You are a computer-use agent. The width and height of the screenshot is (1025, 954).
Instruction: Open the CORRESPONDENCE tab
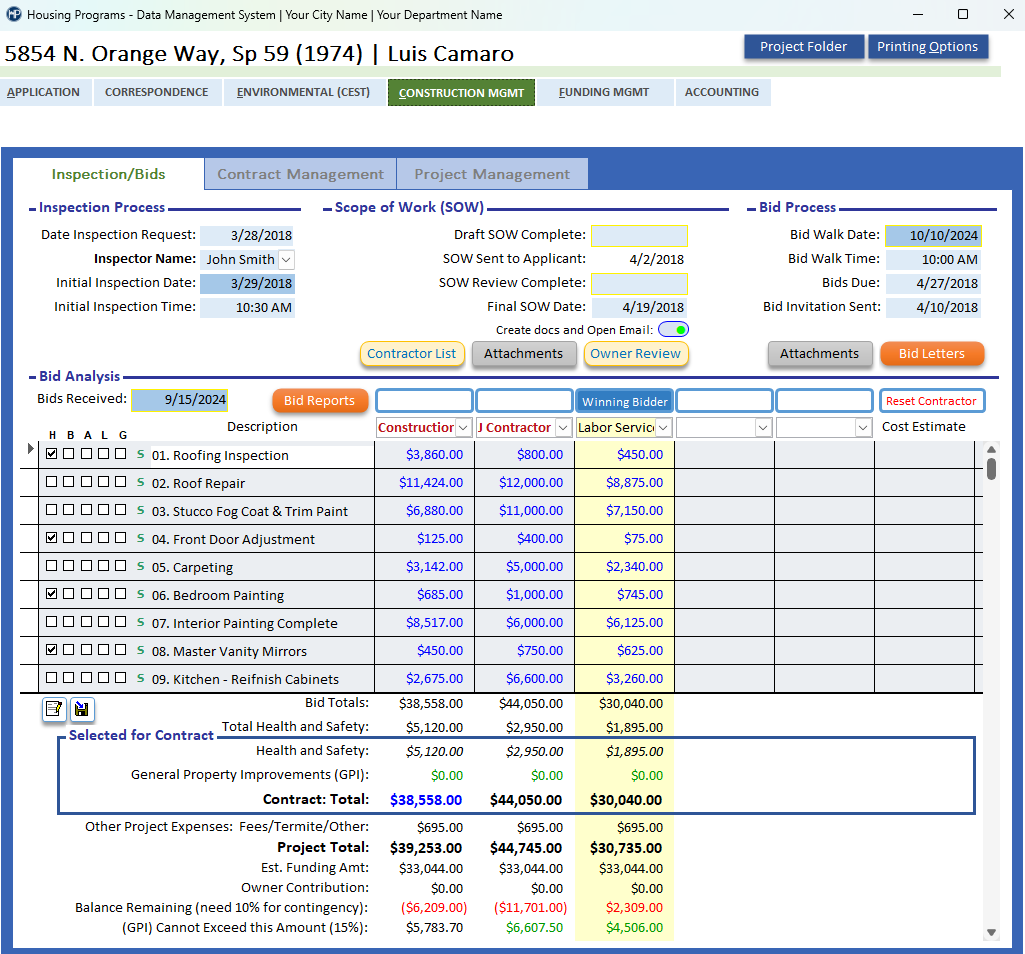tap(157, 92)
